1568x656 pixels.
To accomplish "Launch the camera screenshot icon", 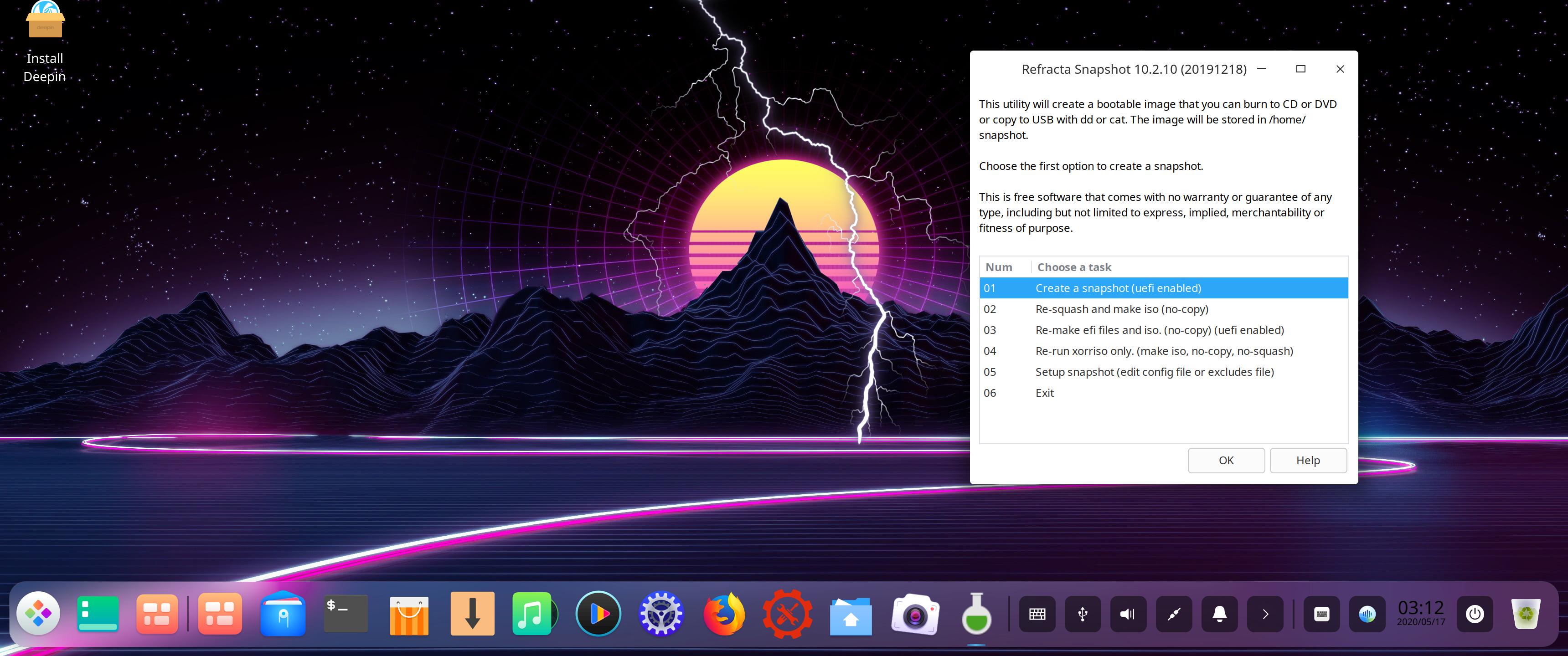I will pos(914,615).
